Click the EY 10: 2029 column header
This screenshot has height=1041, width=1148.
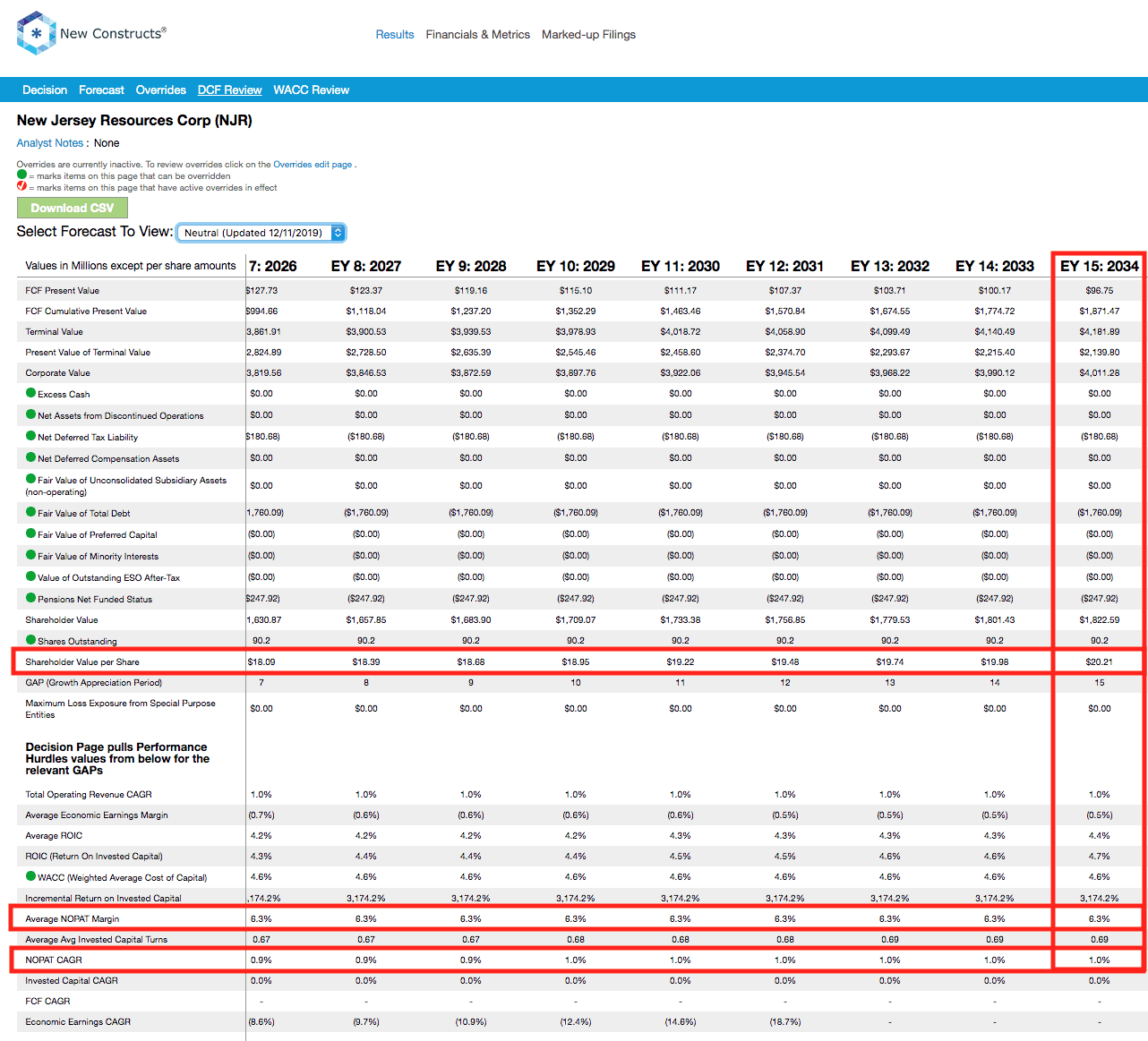pos(576,266)
